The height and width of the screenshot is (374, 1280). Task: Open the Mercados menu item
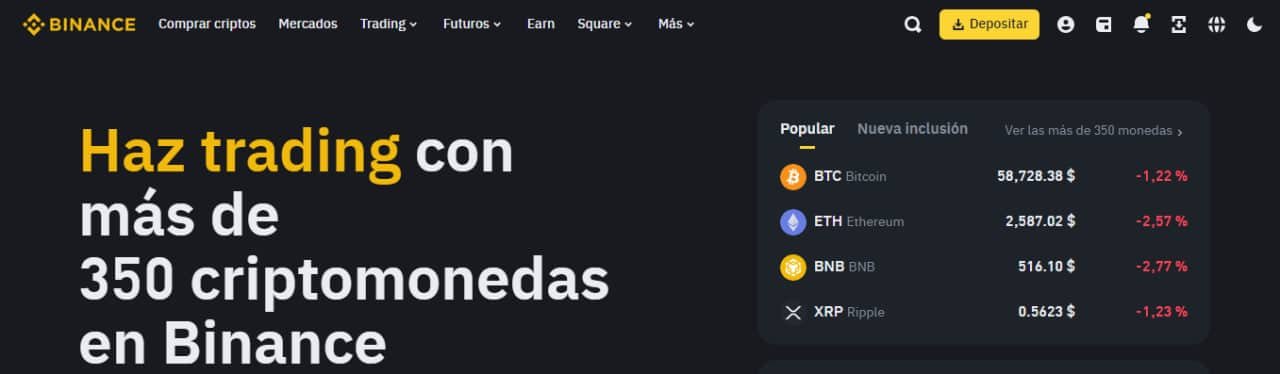(308, 24)
